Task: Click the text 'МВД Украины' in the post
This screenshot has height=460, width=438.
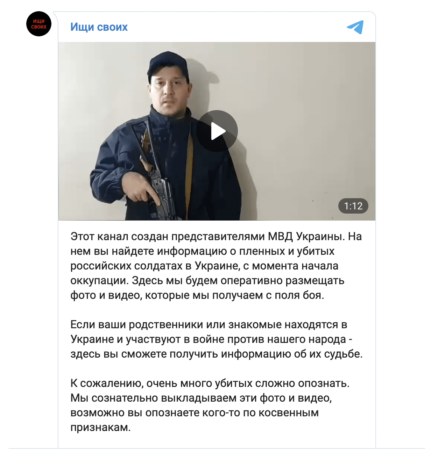Action: tap(306, 236)
